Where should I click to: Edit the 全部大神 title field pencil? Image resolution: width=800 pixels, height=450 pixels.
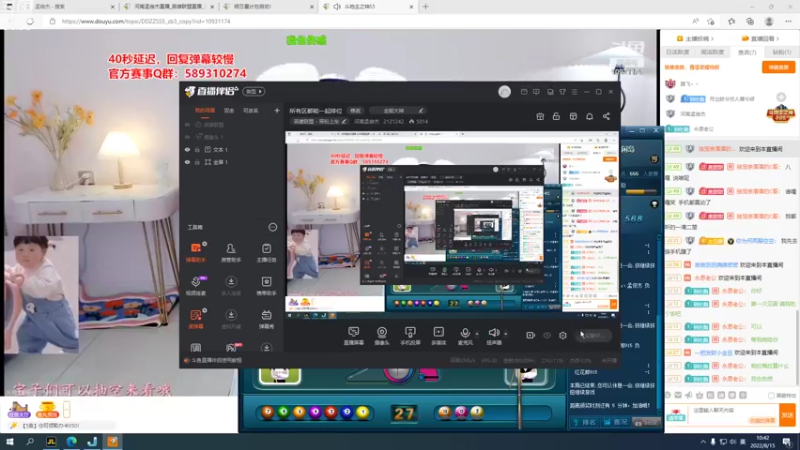pos(420,111)
